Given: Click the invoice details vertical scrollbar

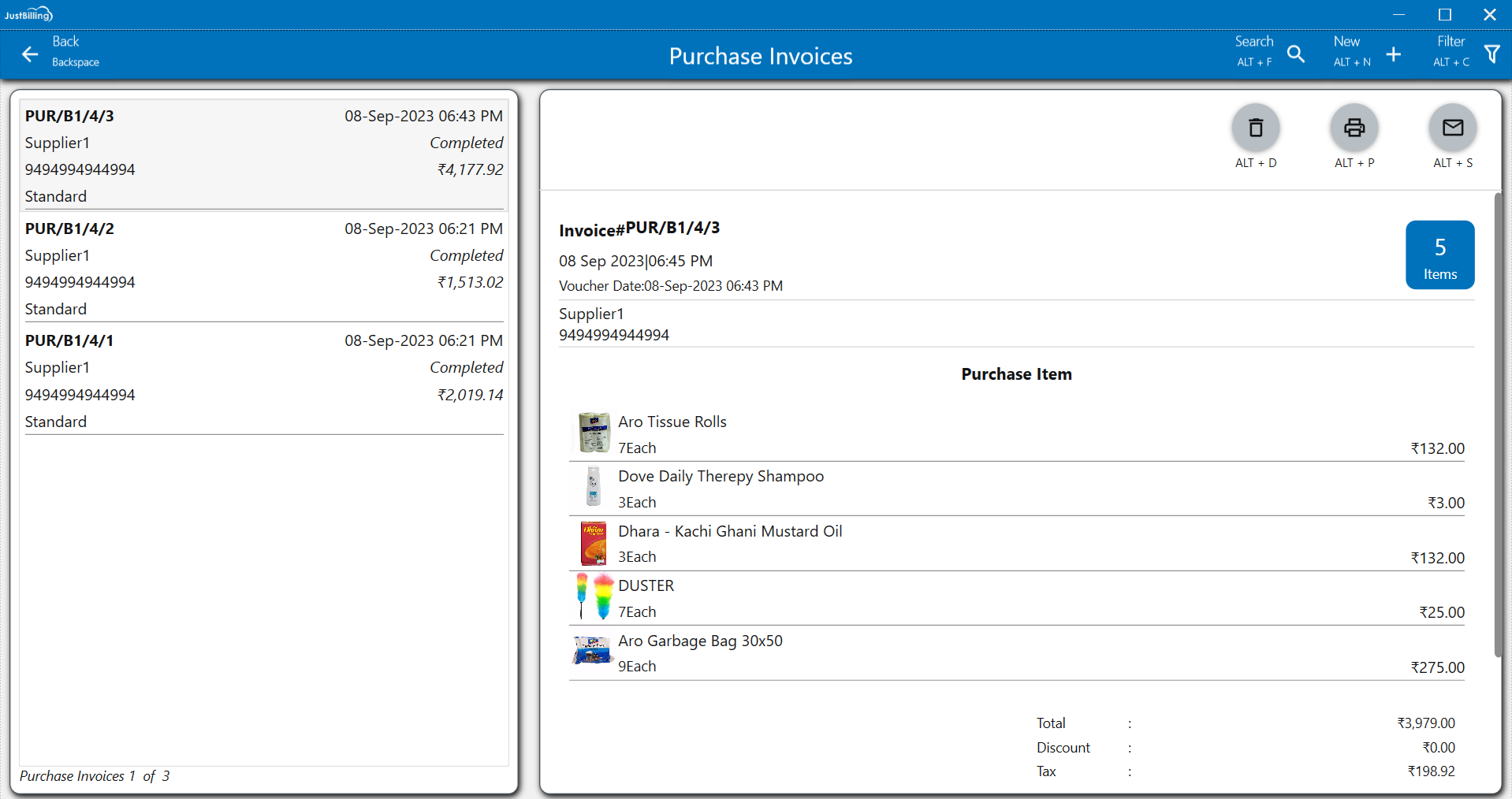Looking at the screenshot, I should point(1497,426).
